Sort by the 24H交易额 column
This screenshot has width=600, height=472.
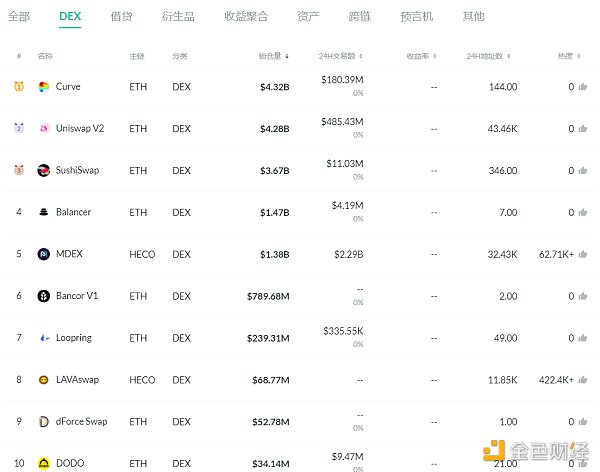340,56
